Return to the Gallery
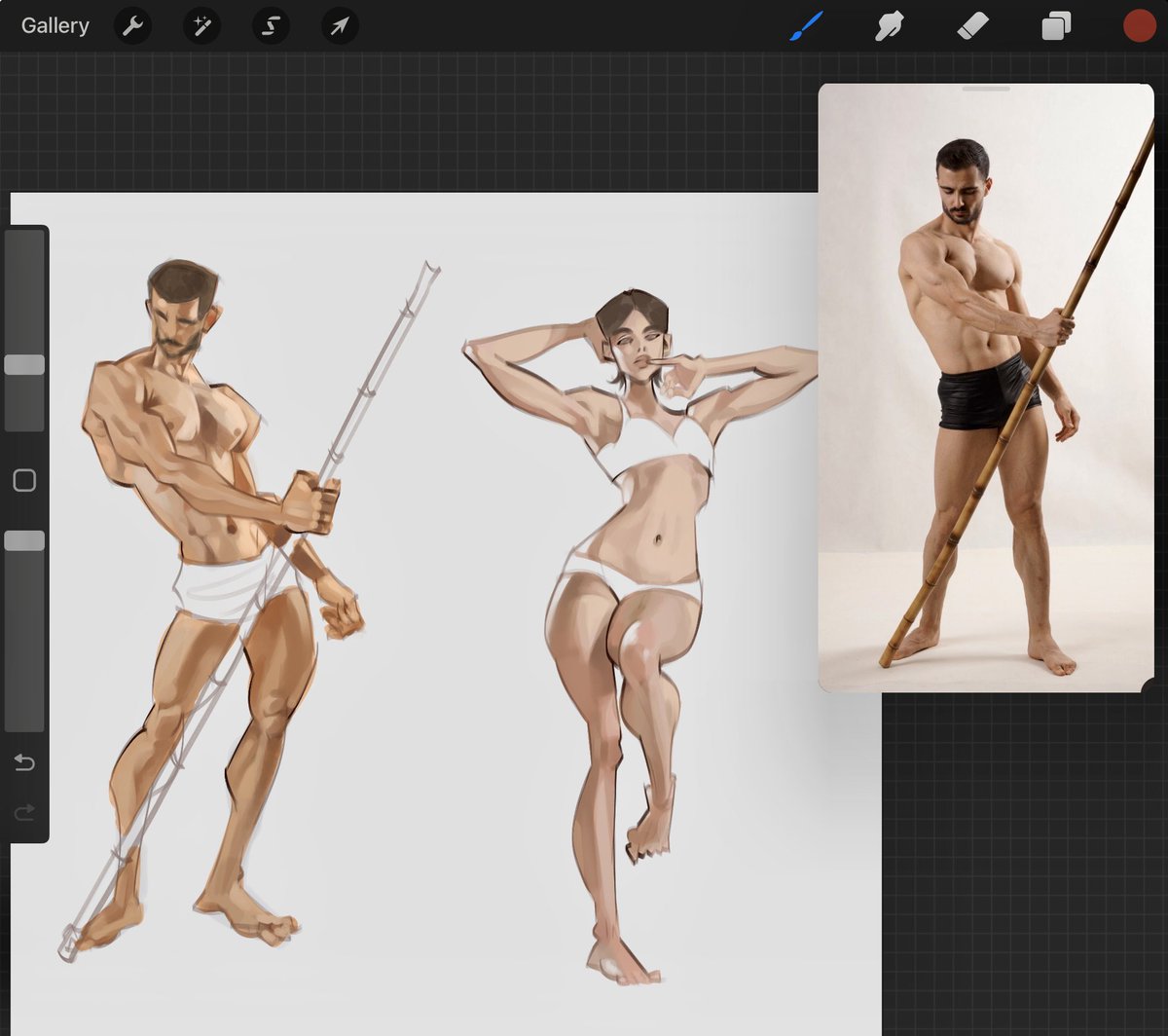This screenshot has width=1168, height=1036. click(55, 25)
